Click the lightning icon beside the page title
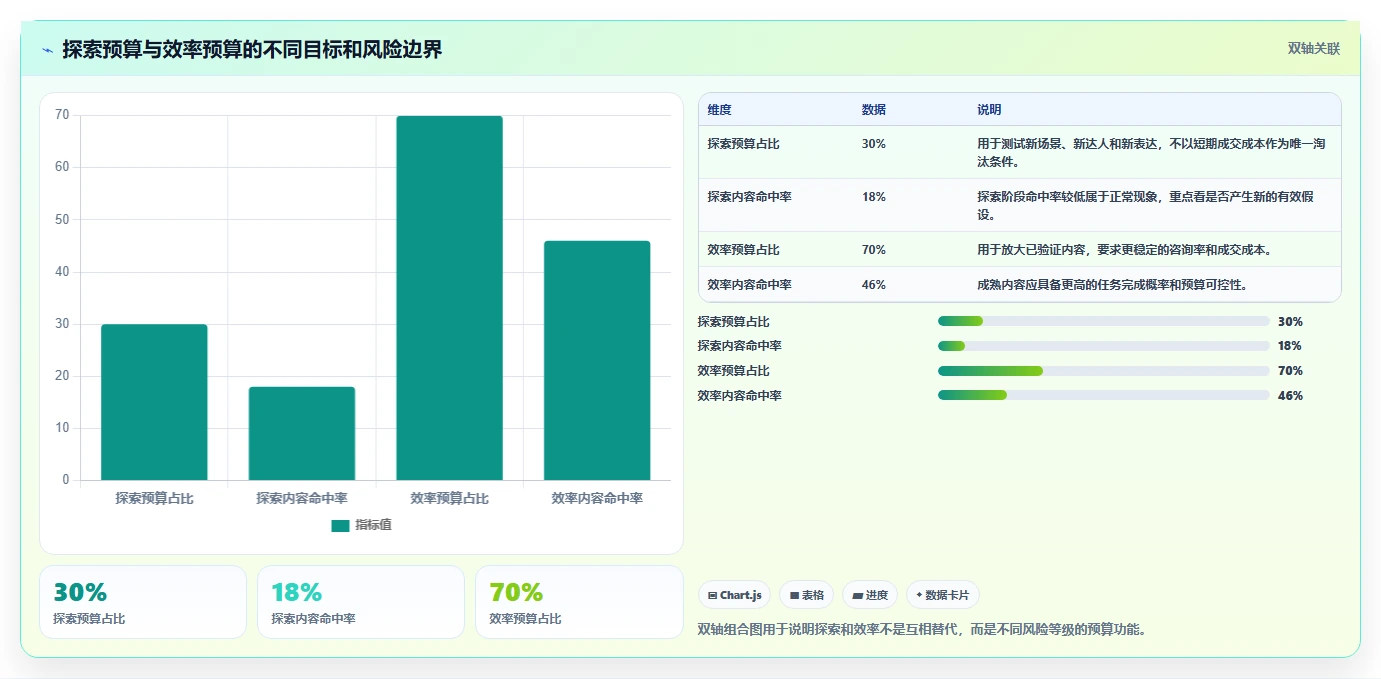The height and width of the screenshot is (679, 1381). pos(48,50)
